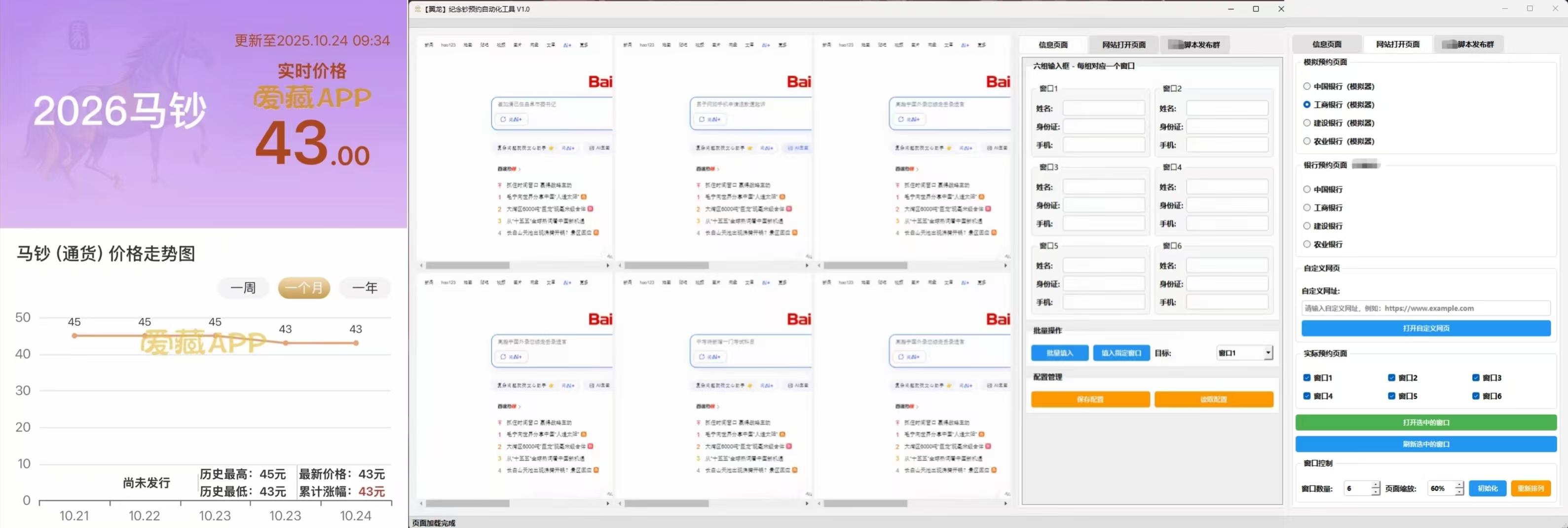Select 中国银行 (模拟器) radio option

(x=1307, y=86)
